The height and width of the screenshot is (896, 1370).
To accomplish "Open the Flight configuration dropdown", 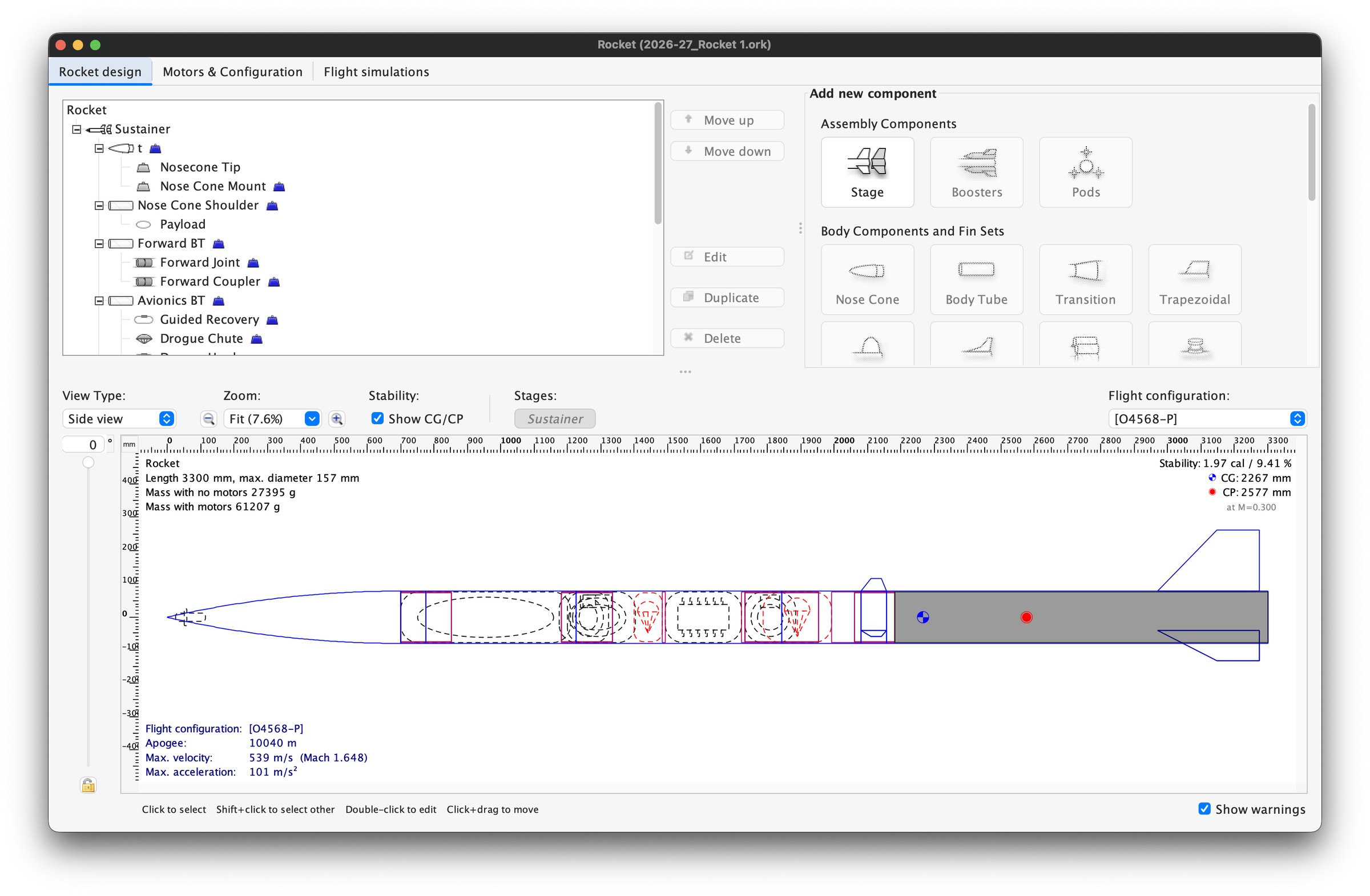I will coord(1207,419).
